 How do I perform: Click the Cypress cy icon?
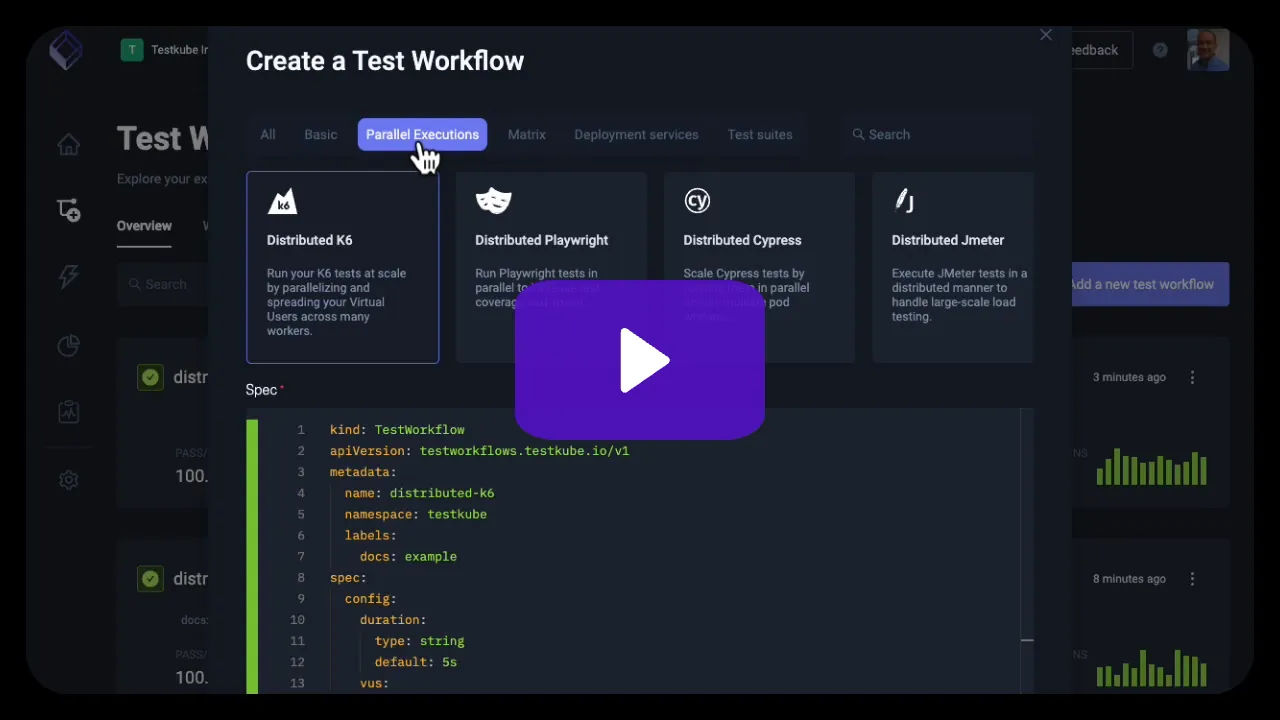[x=697, y=201]
